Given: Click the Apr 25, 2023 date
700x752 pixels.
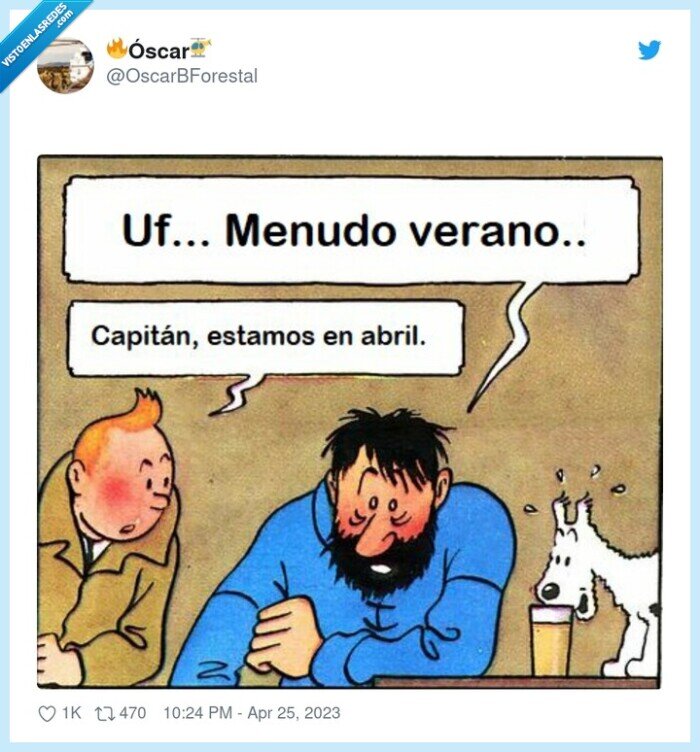Looking at the screenshot, I should coord(294,713).
